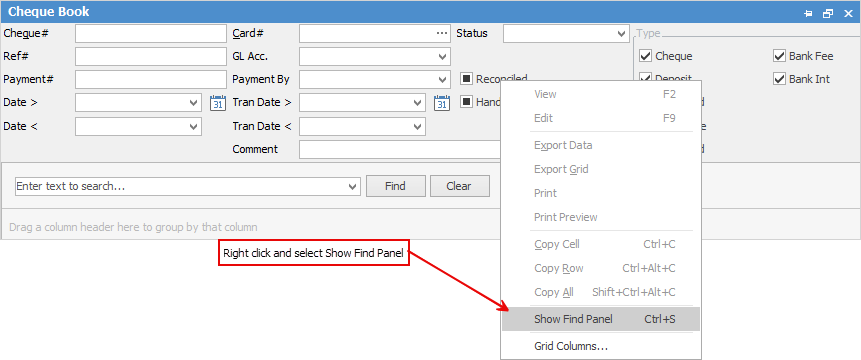This screenshot has height=360, width=861.
Task: Restore the Cheque Book window size
Action: pos(828,13)
